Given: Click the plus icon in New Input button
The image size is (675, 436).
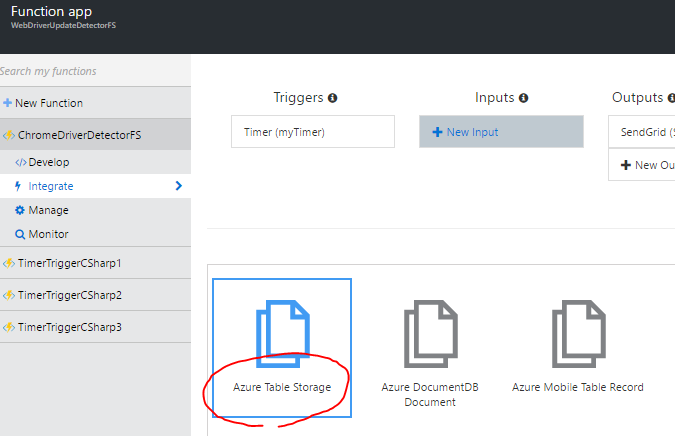Looking at the screenshot, I should point(437,132).
